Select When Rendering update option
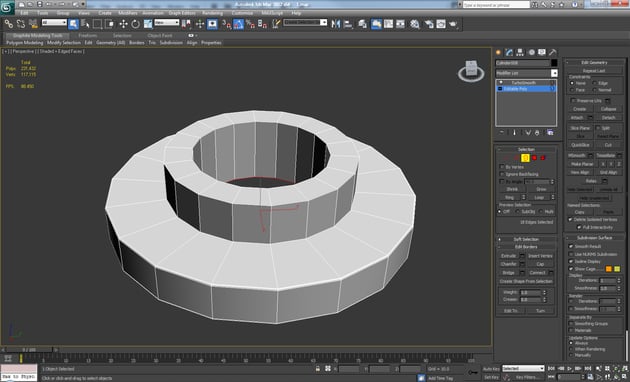Screen dimensions: 630x382 [x=571, y=349]
